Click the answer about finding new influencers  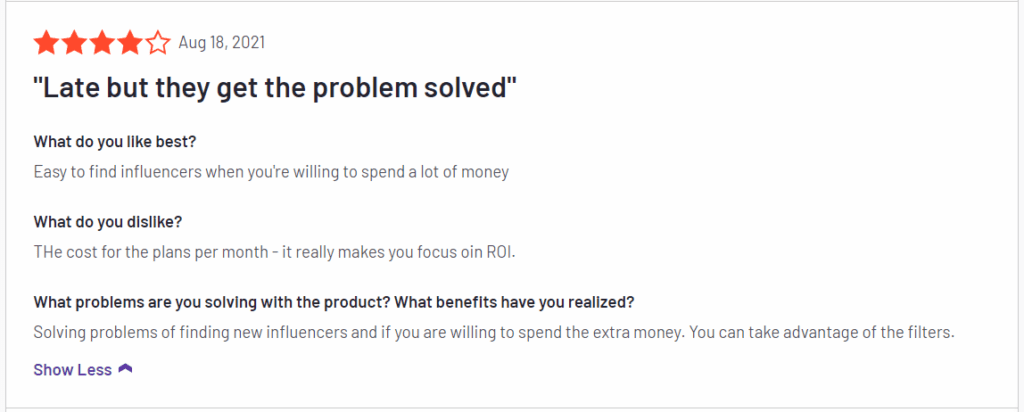(x=494, y=332)
